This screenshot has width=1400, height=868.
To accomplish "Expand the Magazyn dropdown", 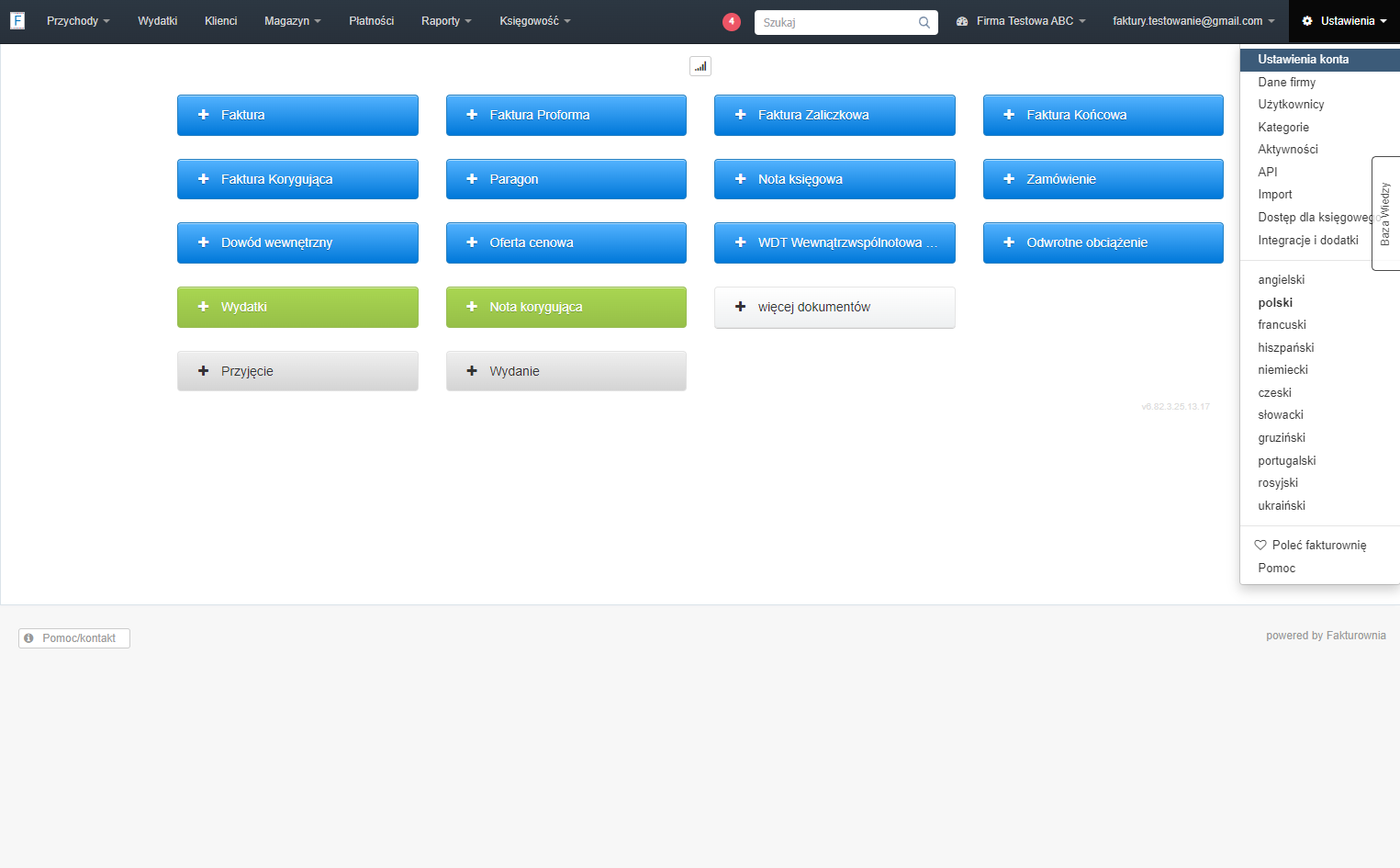I will click(x=292, y=21).
